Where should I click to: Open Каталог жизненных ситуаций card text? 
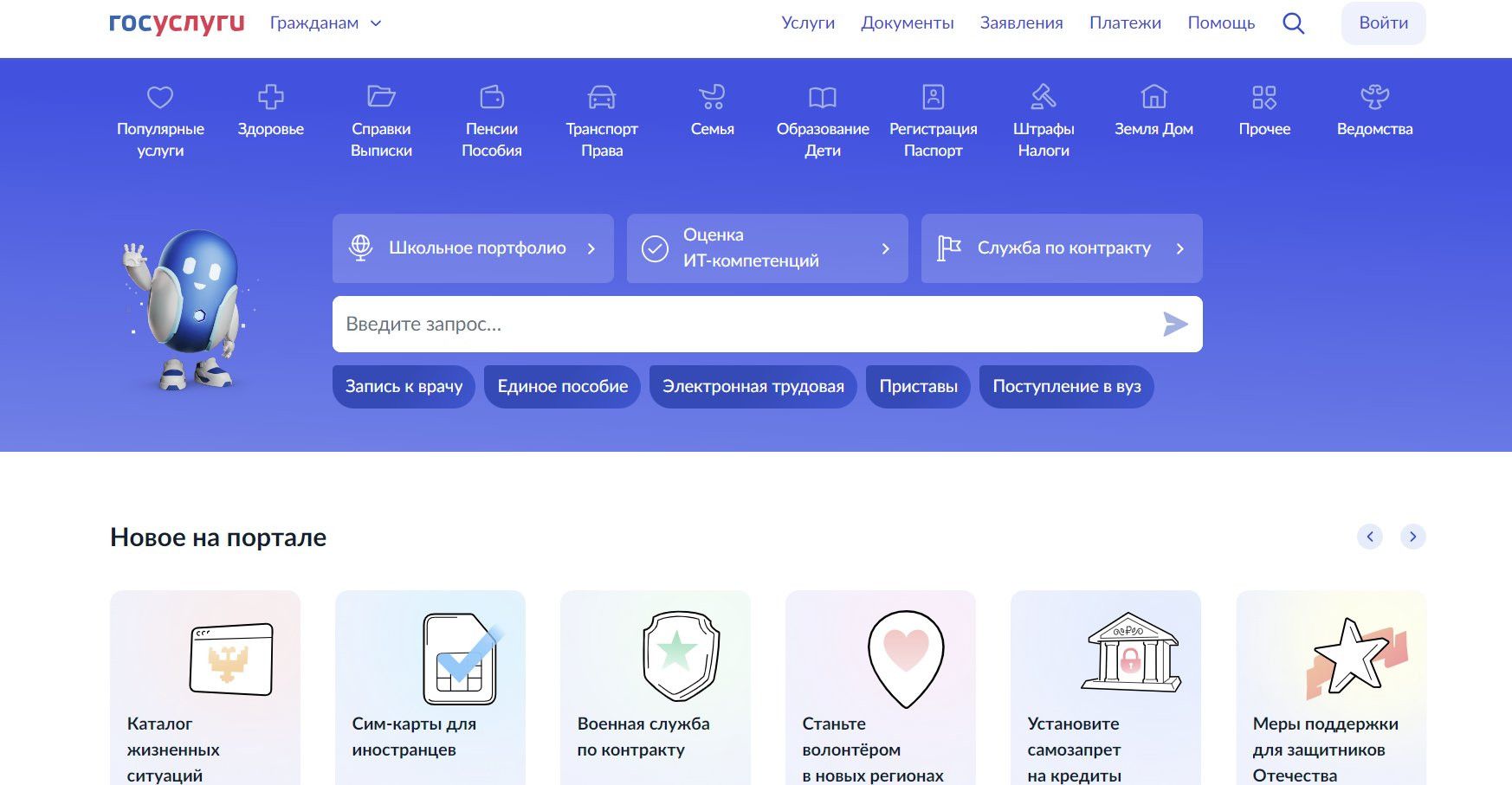(x=173, y=750)
